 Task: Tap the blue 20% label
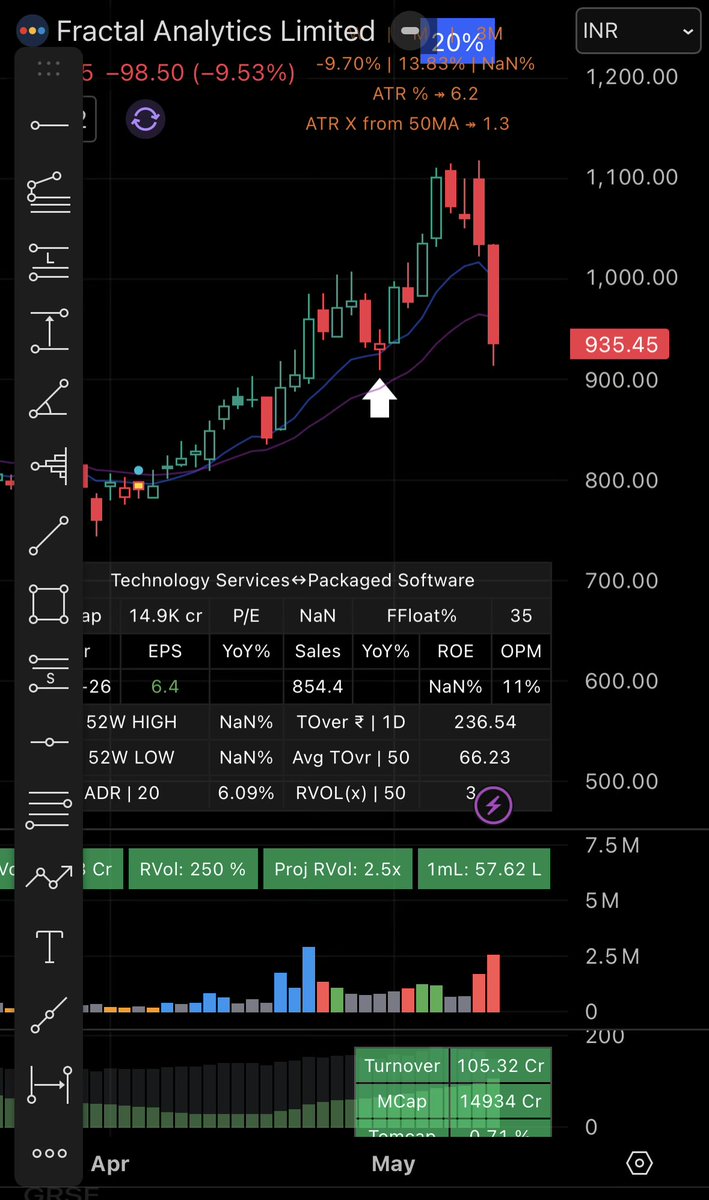pyautogui.click(x=458, y=42)
